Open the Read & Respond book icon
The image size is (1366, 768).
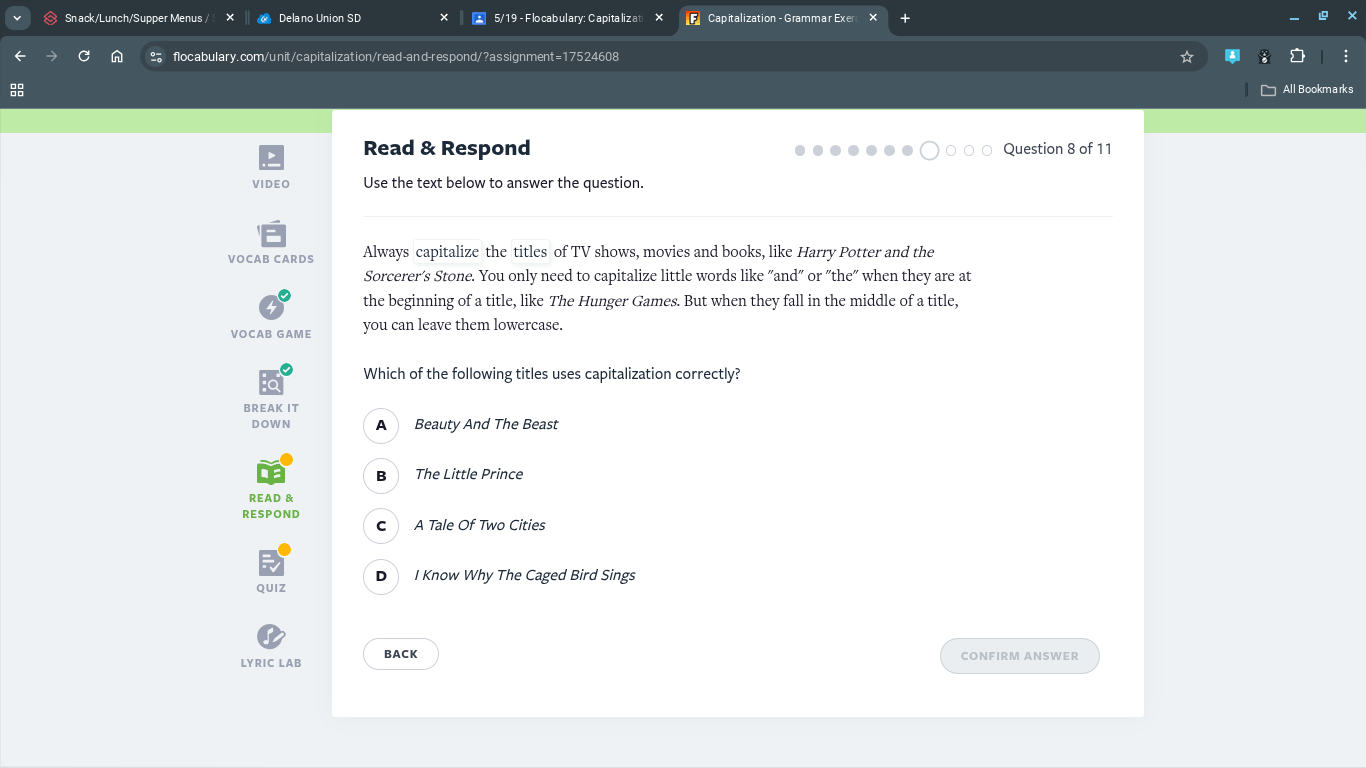(271, 471)
